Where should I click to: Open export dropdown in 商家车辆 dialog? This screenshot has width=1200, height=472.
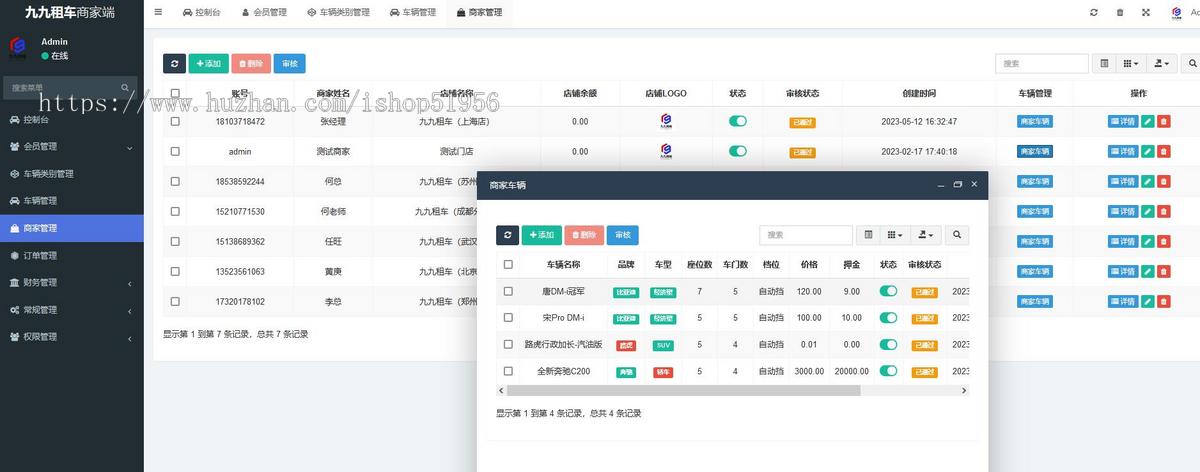coord(925,235)
